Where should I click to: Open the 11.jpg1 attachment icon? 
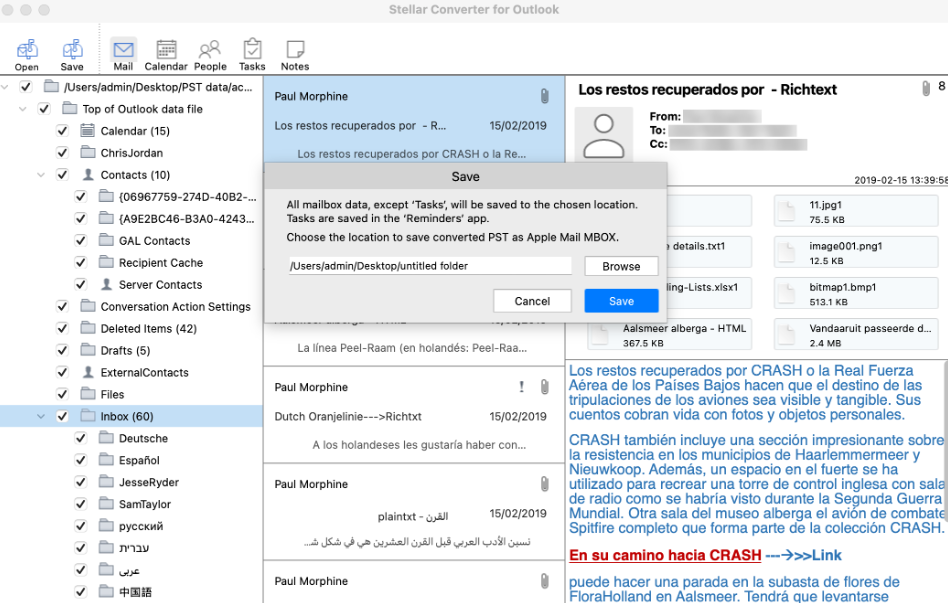(x=786, y=211)
